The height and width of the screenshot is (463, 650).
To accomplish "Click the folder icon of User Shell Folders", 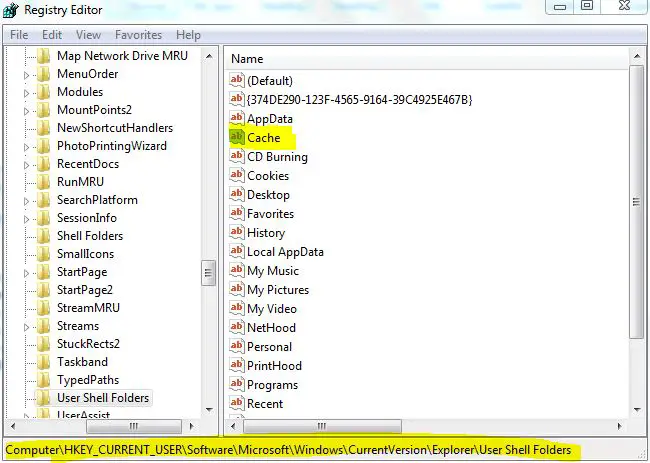I will 43,398.
